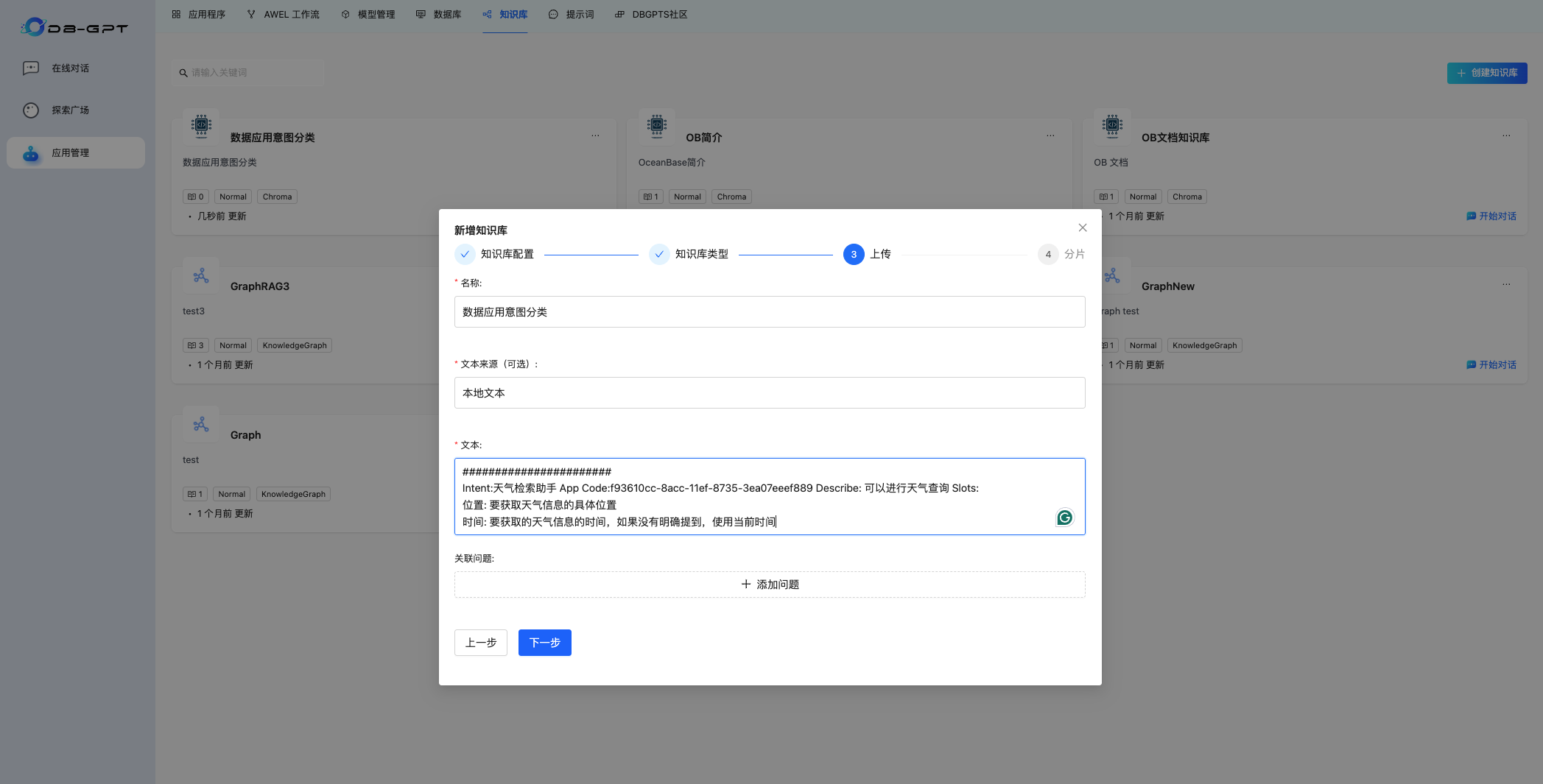Click the 应用管理 sidebar label
Image resolution: width=1543 pixels, height=784 pixels.
click(x=71, y=153)
